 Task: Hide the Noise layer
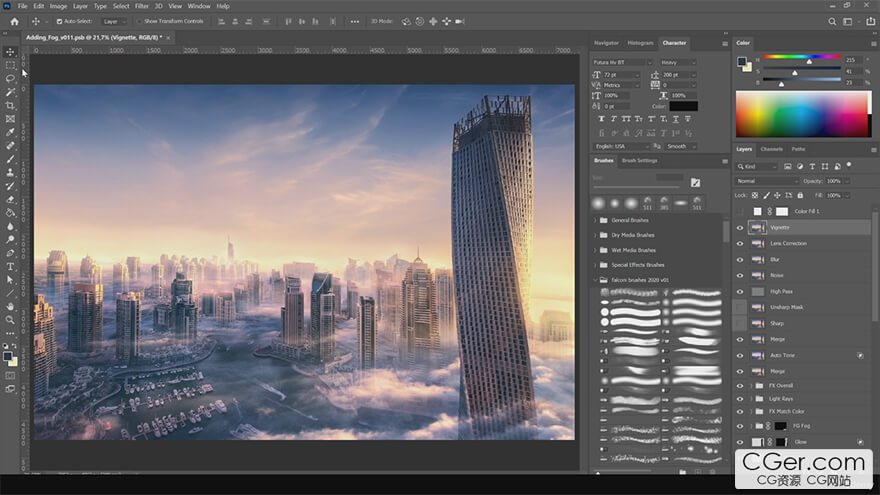tap(740, 276)
